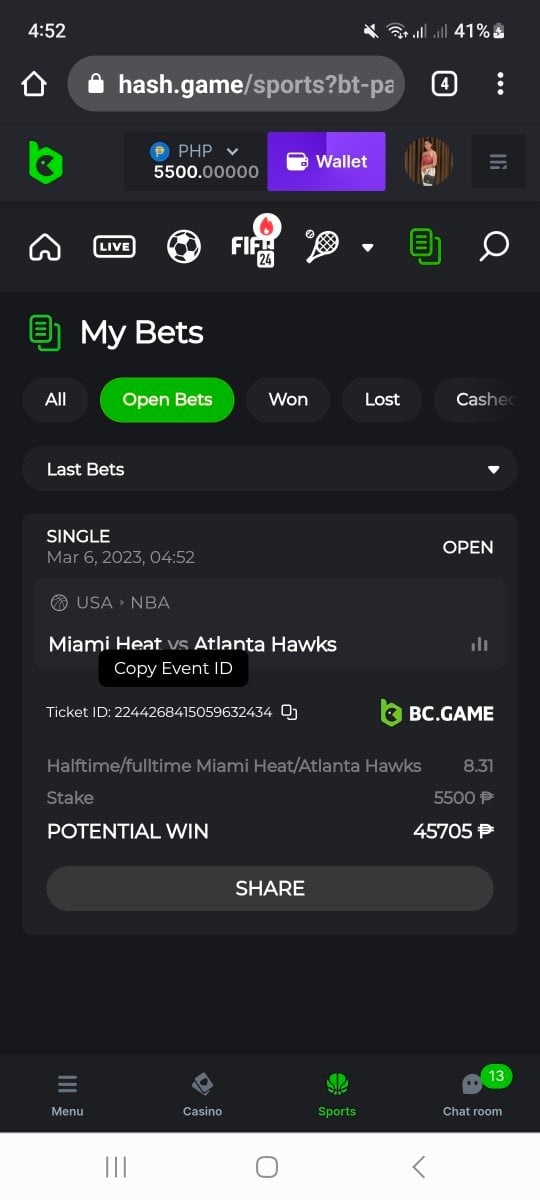Open the FIFA 24 category icon
The height and width of the screenshot is (1200, 540).
click(255, 241)
